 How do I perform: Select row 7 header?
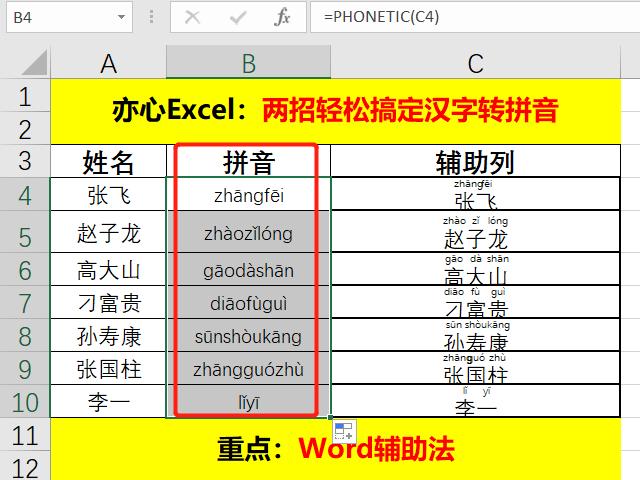(x=25, y=302)
